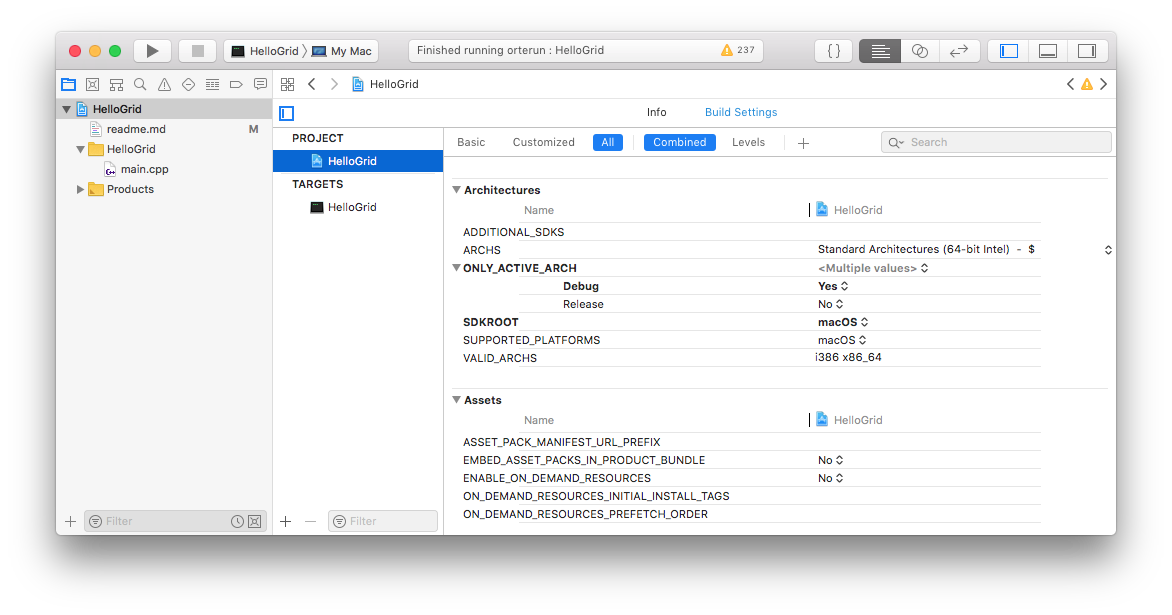This screenshot has height=615, width=1172.
Task: Open the Issue navigator
Action: pyautogui.click(x=163, y=84)
